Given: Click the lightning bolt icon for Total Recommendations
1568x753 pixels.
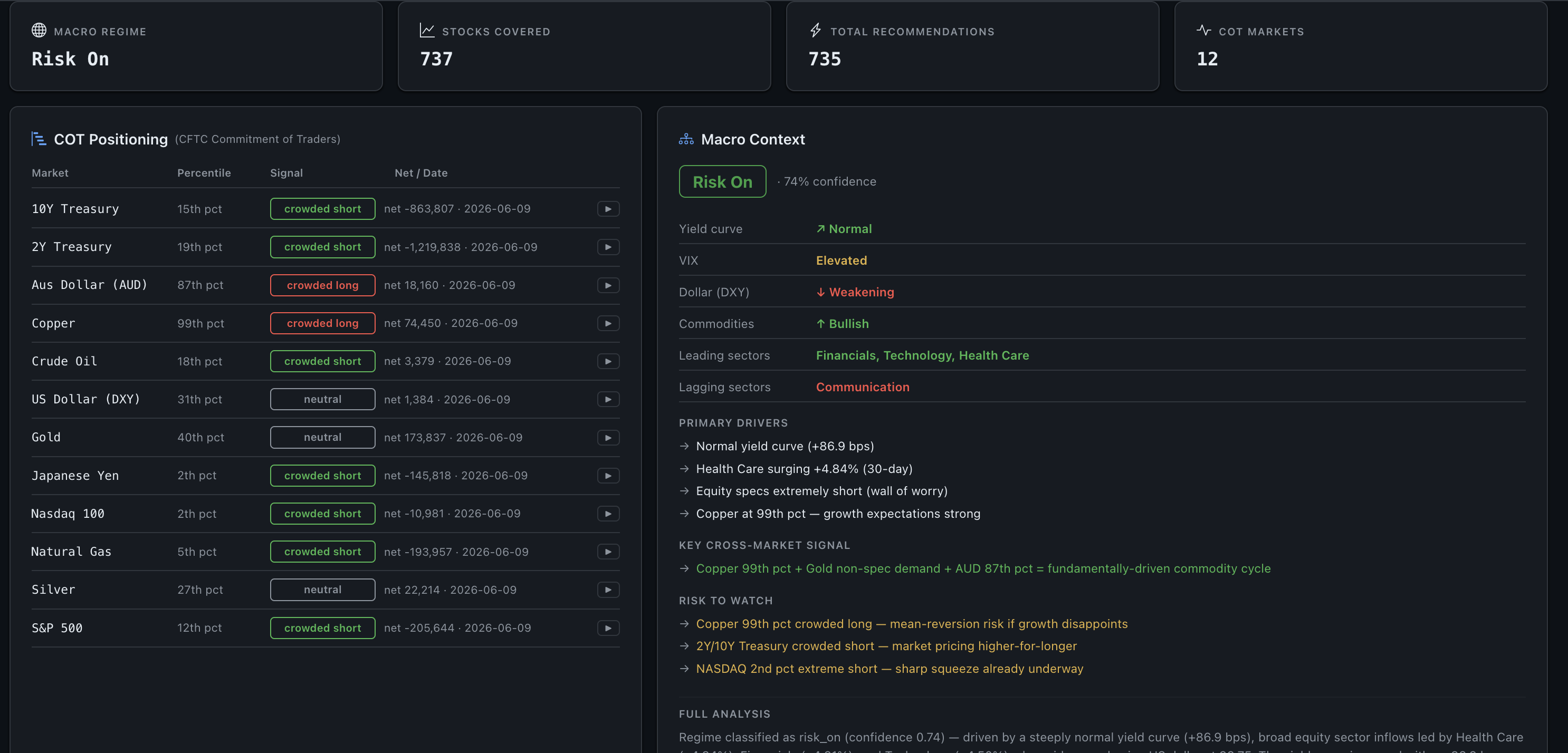Looking at the screenshot, I should pos(816,31).
